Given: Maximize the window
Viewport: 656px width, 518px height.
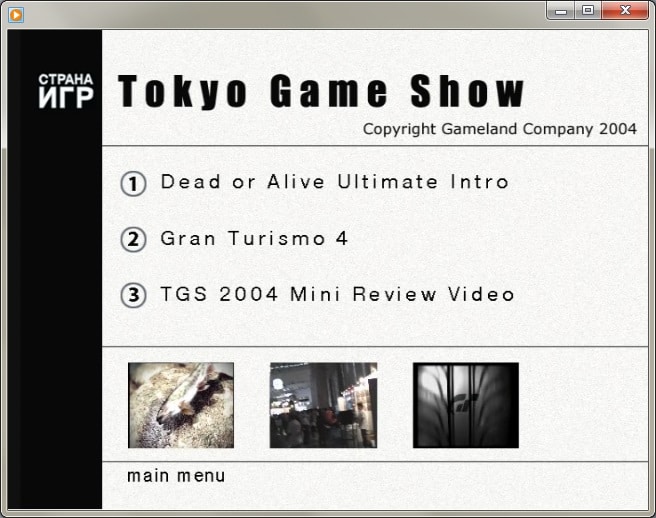Looking at the screenshot, I should click(x=588, y=11).
